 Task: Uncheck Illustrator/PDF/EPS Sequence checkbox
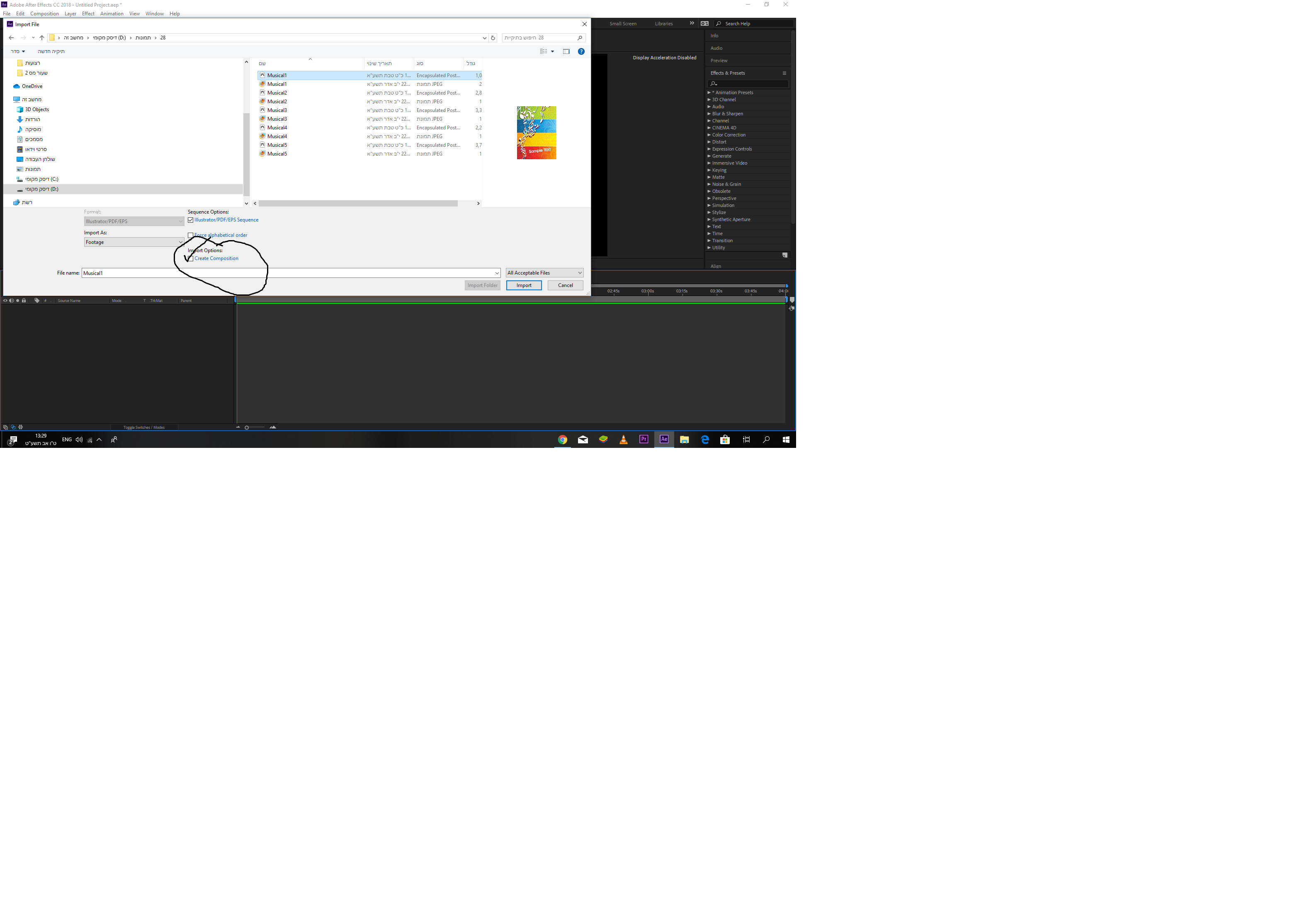[x=191, y=220]
